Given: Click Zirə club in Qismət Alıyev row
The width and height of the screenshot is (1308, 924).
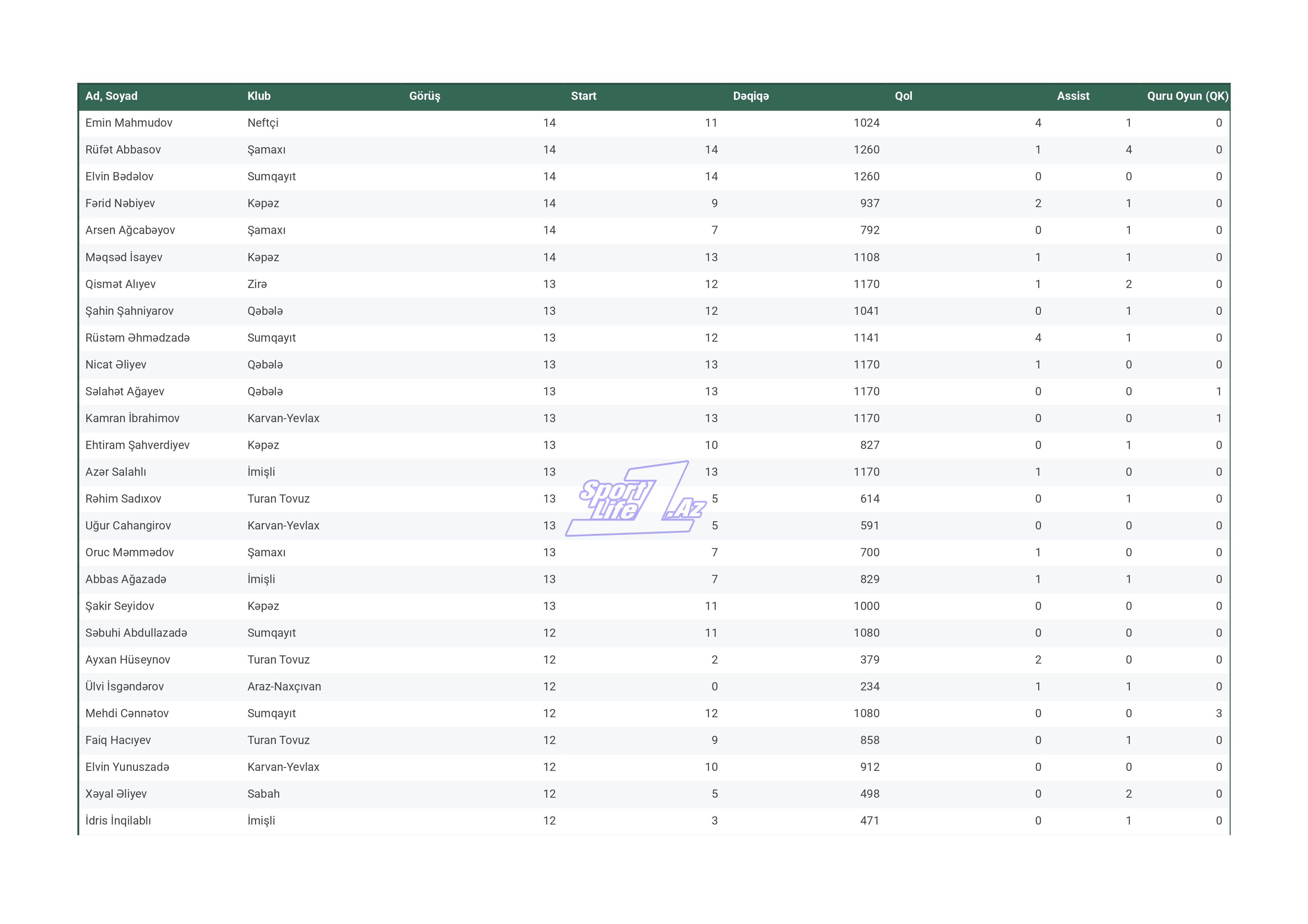Looking at the screenshot, I should coord(257,284).
